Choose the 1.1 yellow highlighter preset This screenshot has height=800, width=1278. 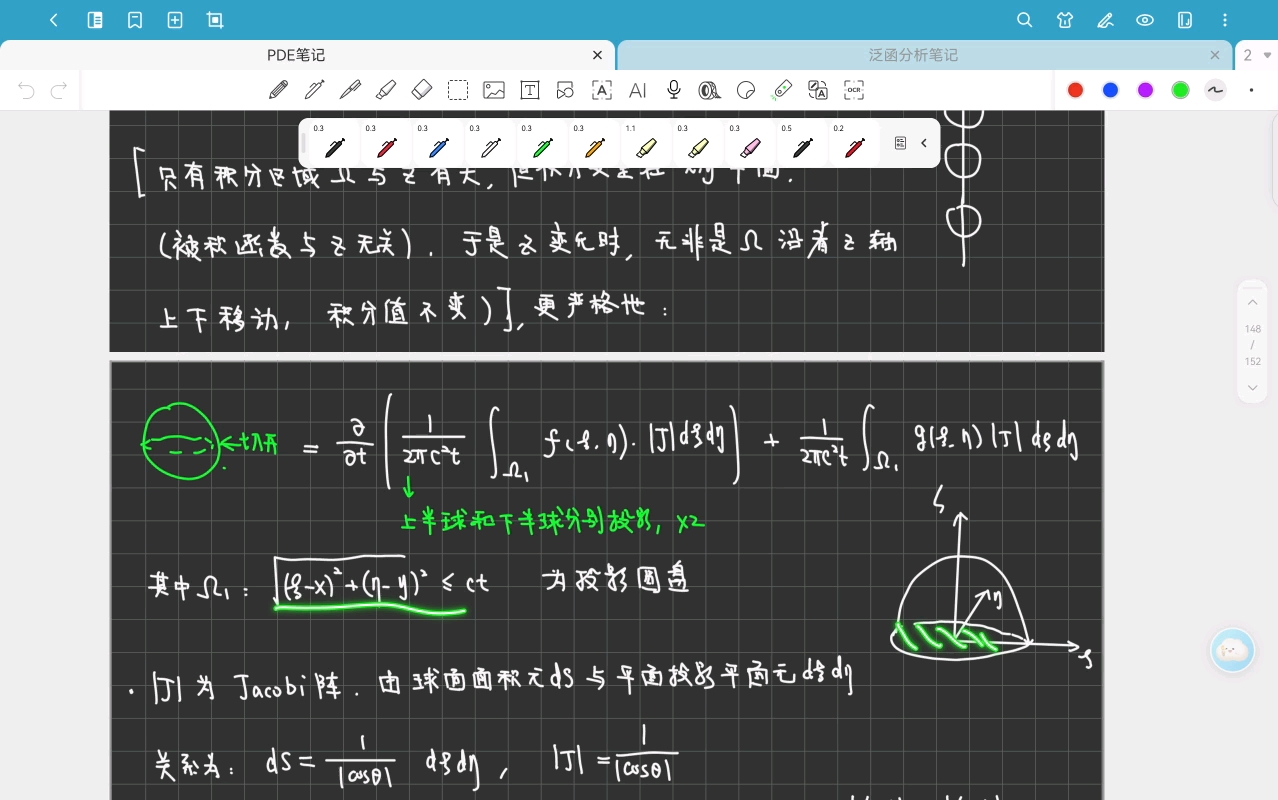[x=646, y=144]
